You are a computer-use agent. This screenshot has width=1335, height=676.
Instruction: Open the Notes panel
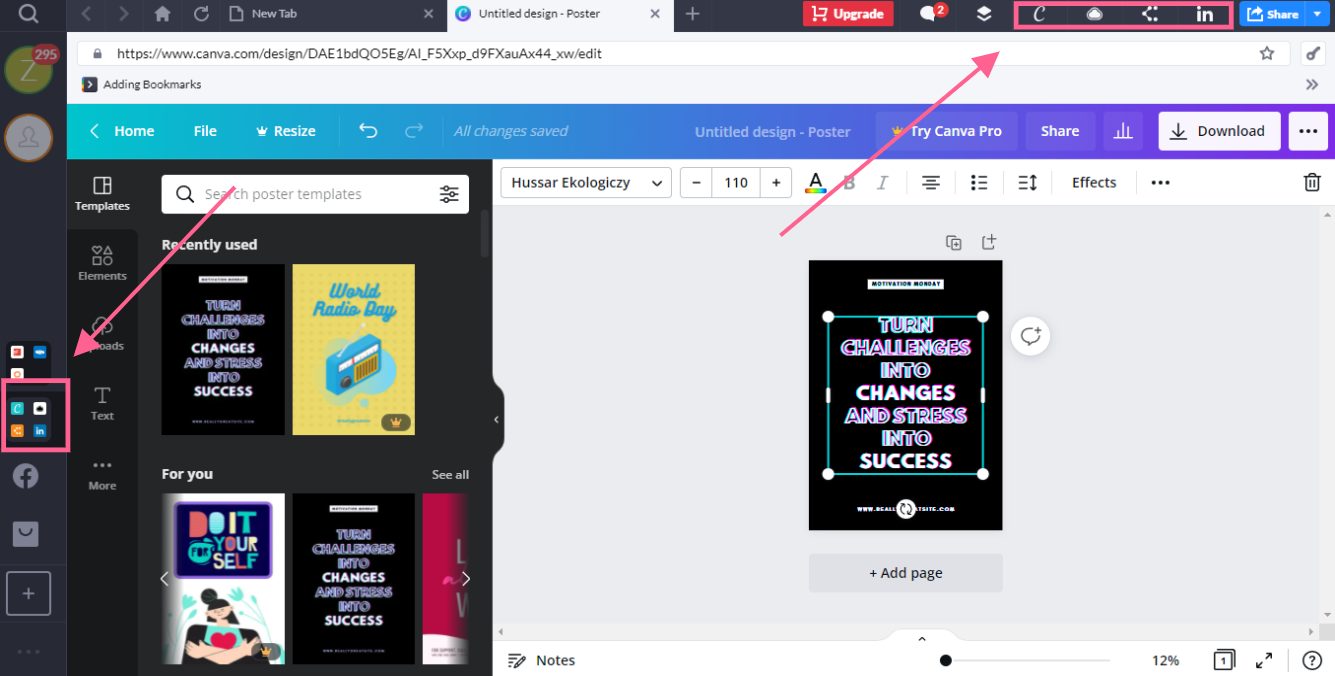(x=541, y=660)
